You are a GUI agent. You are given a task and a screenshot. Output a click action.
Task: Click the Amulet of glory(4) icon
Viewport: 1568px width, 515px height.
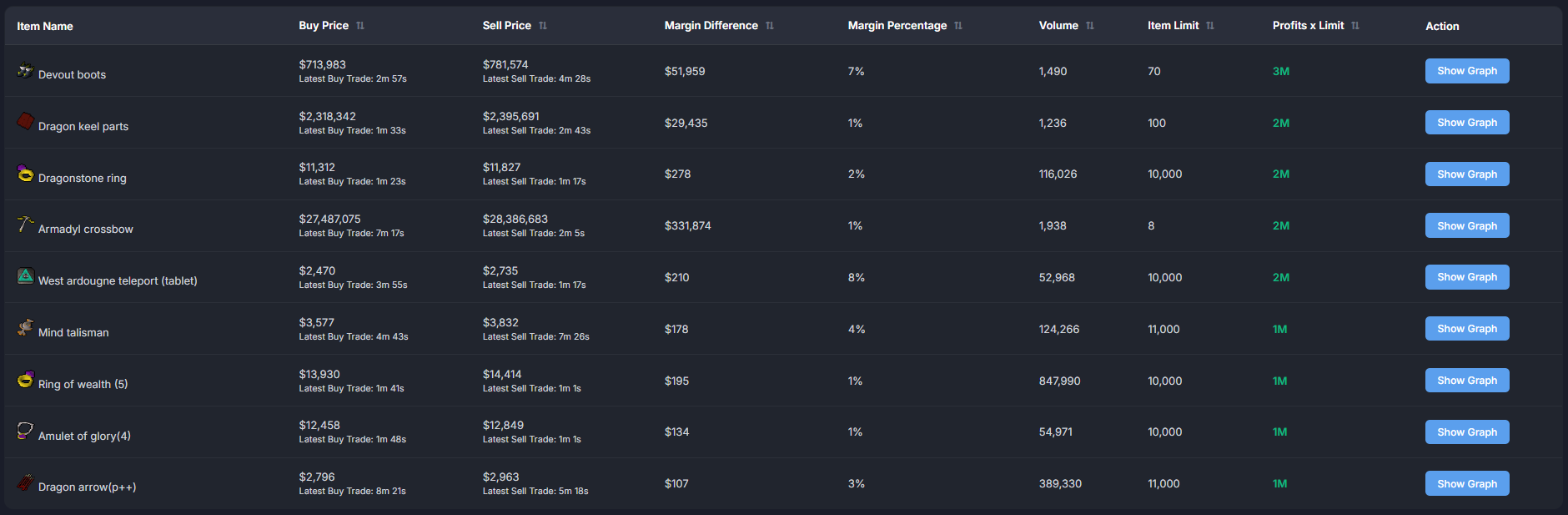pyautogui.click(x=26, y=431)
